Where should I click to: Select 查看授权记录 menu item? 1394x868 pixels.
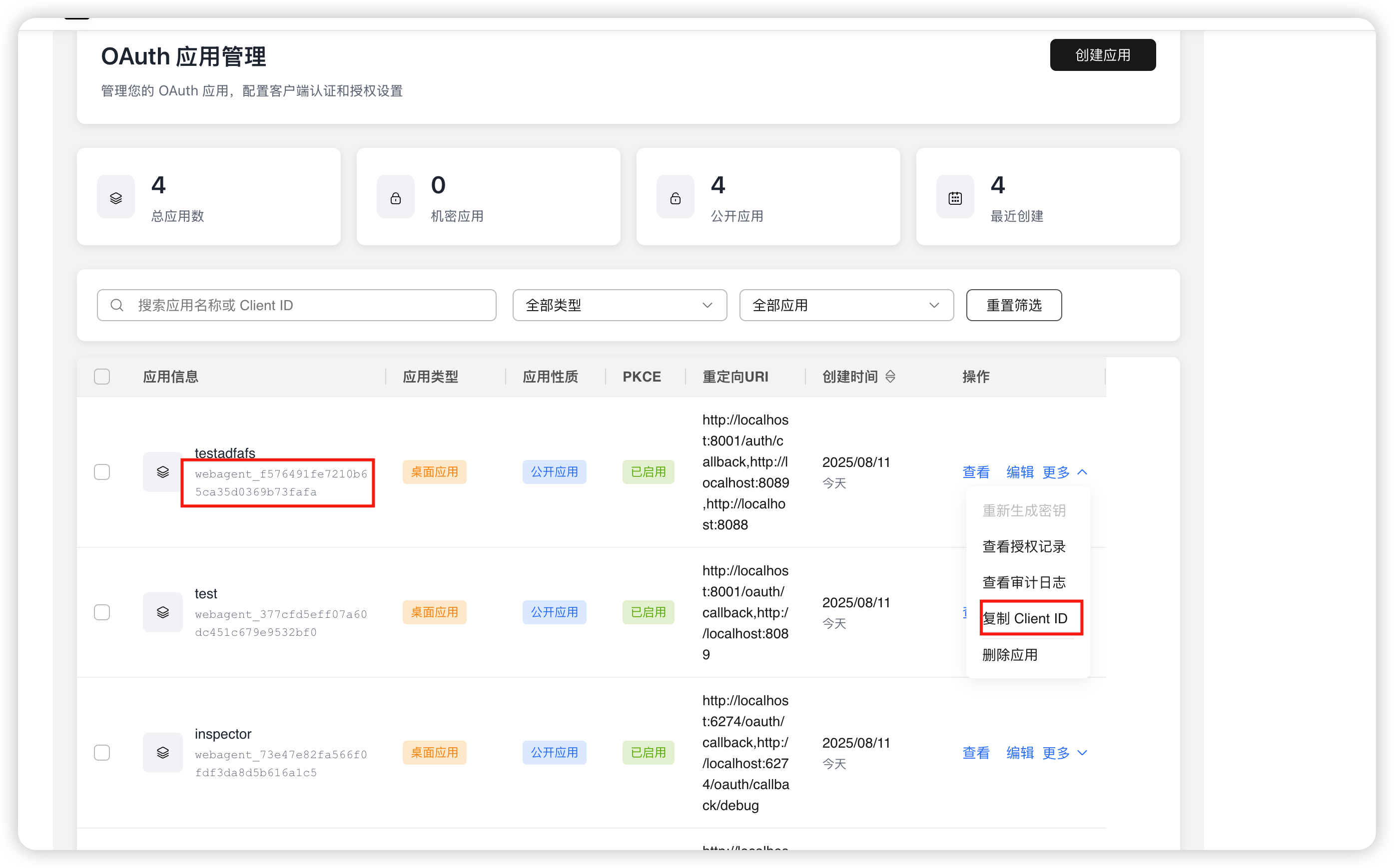click(x=1024, y=546)
